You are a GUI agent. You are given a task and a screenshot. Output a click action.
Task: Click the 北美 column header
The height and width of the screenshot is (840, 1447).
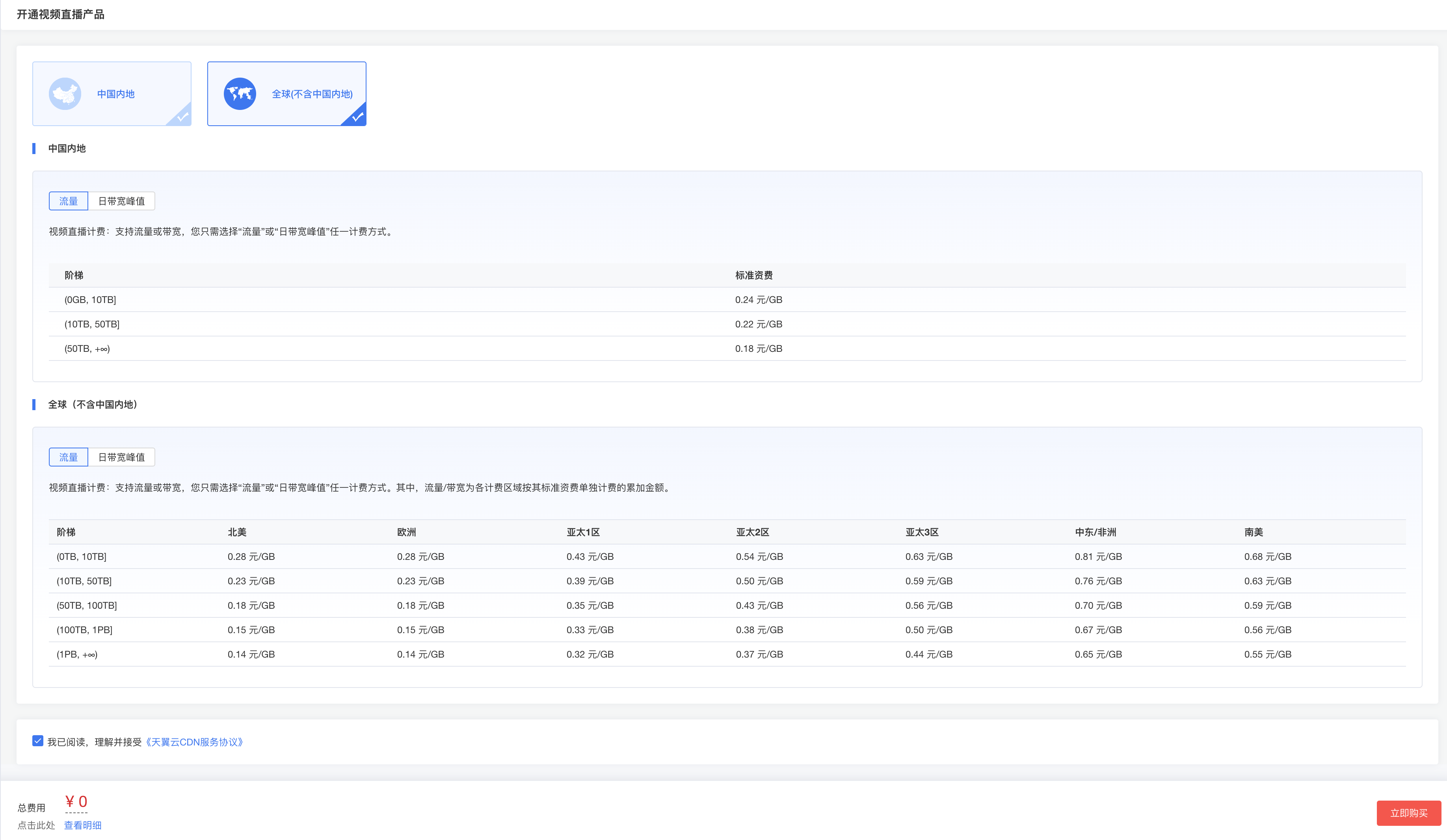(x=236, y=532)
